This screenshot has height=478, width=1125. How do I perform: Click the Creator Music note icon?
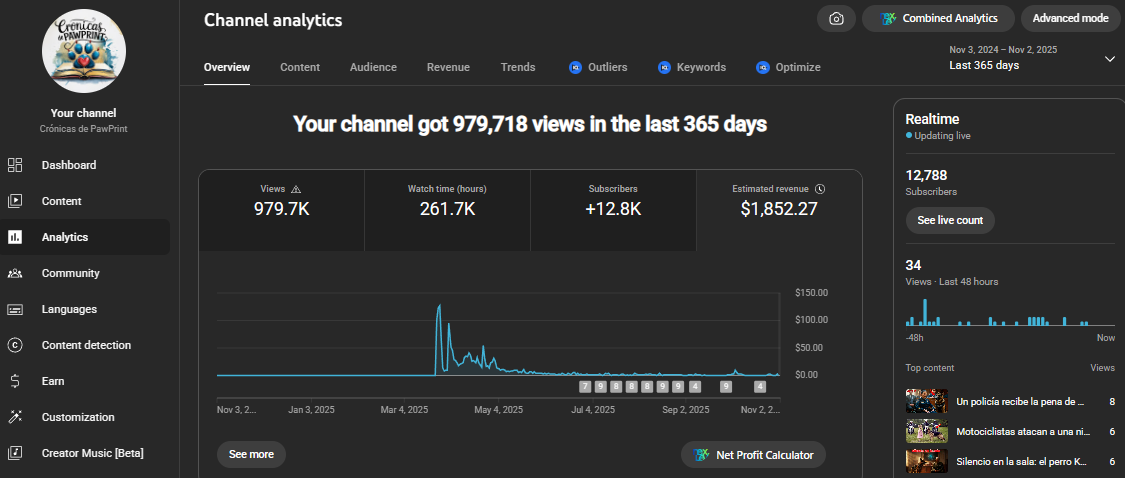click(x=15, y=453)
